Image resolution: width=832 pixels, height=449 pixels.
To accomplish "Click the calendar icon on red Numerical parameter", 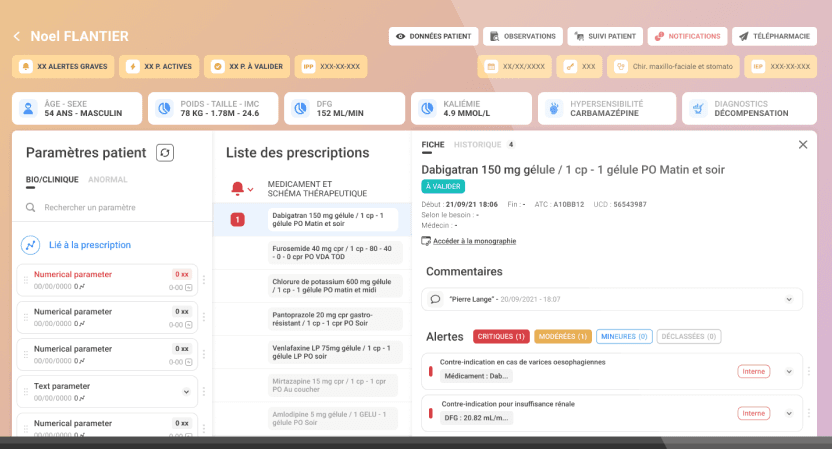I will pos(188,288).
